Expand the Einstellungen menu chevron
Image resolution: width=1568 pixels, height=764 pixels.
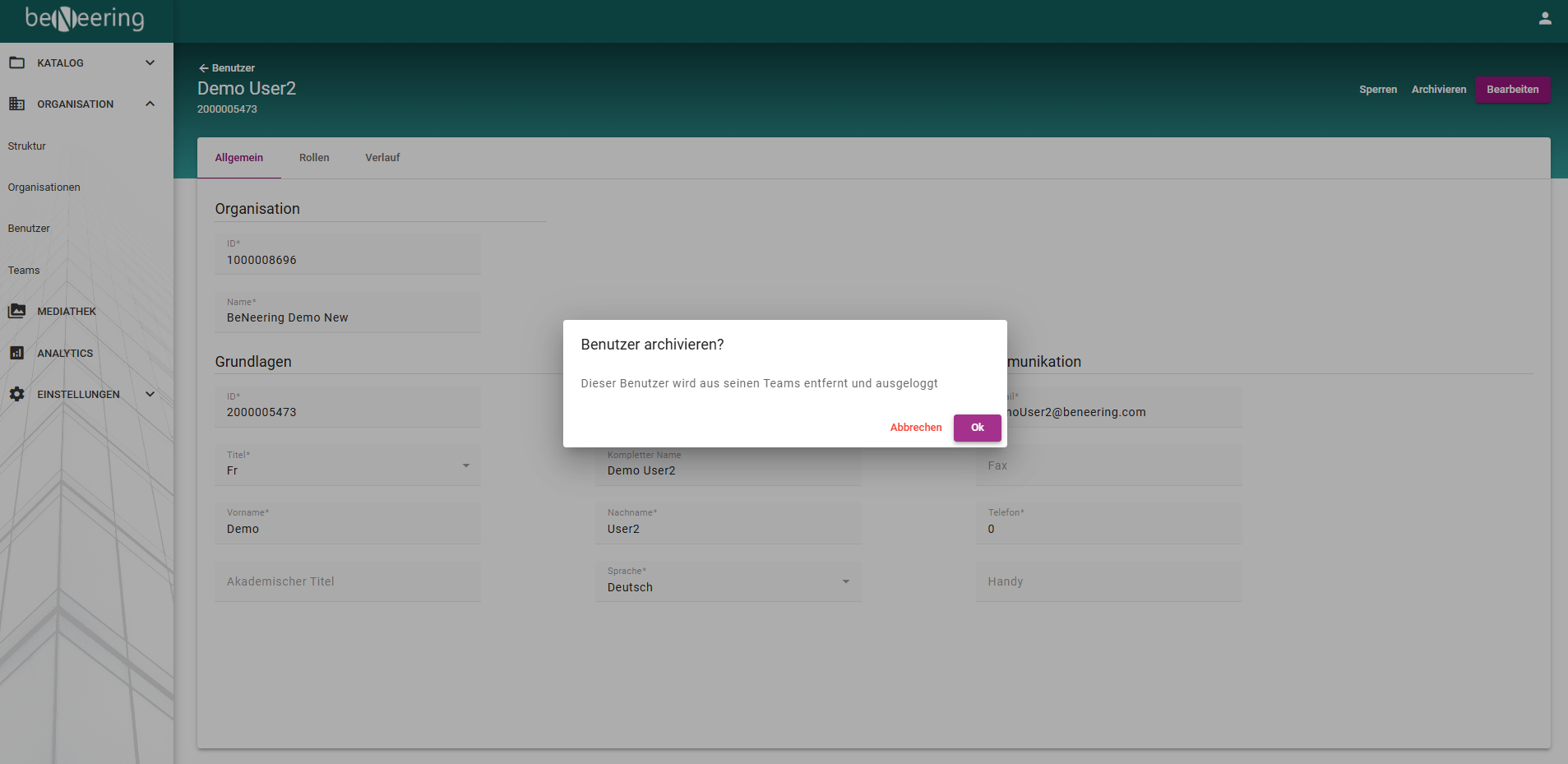(x=150, y=394)
